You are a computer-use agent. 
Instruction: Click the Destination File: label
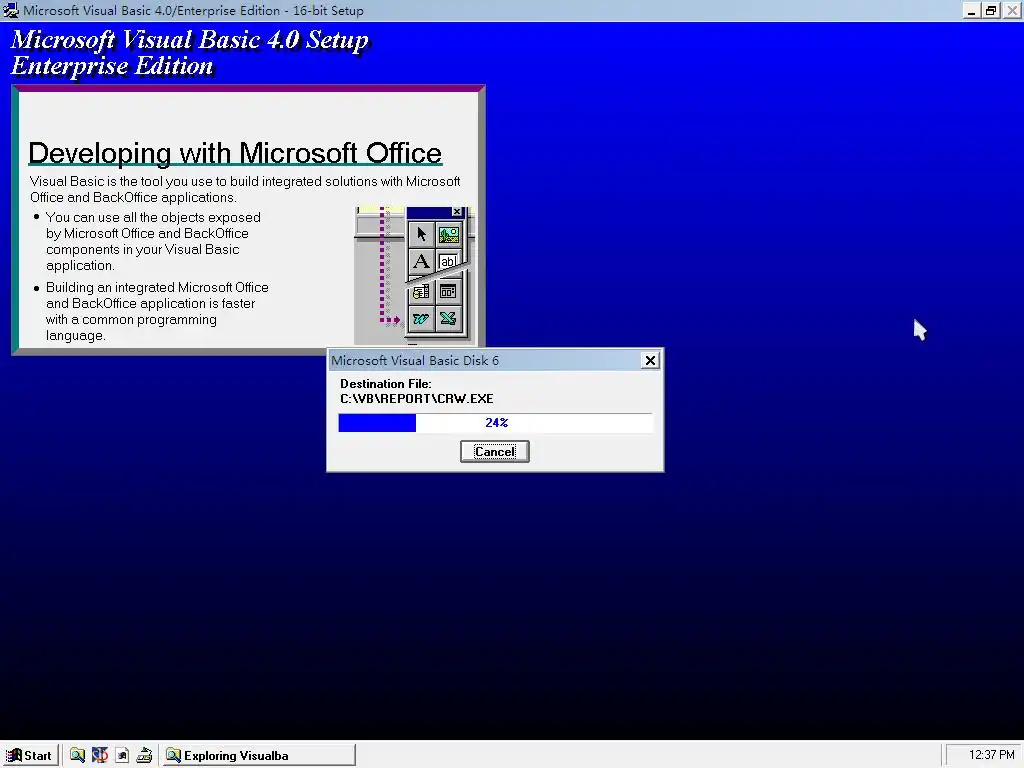[385, 383]
